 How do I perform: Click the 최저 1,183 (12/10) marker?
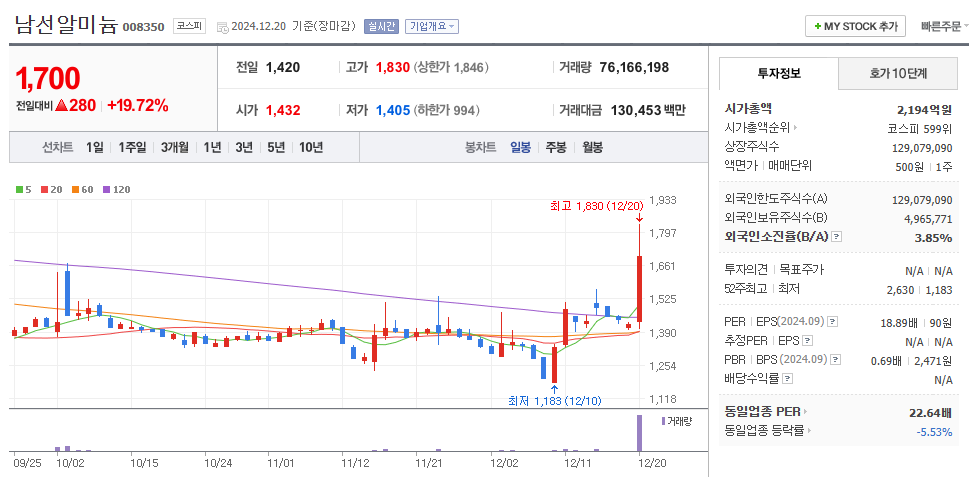coord(555,401)
